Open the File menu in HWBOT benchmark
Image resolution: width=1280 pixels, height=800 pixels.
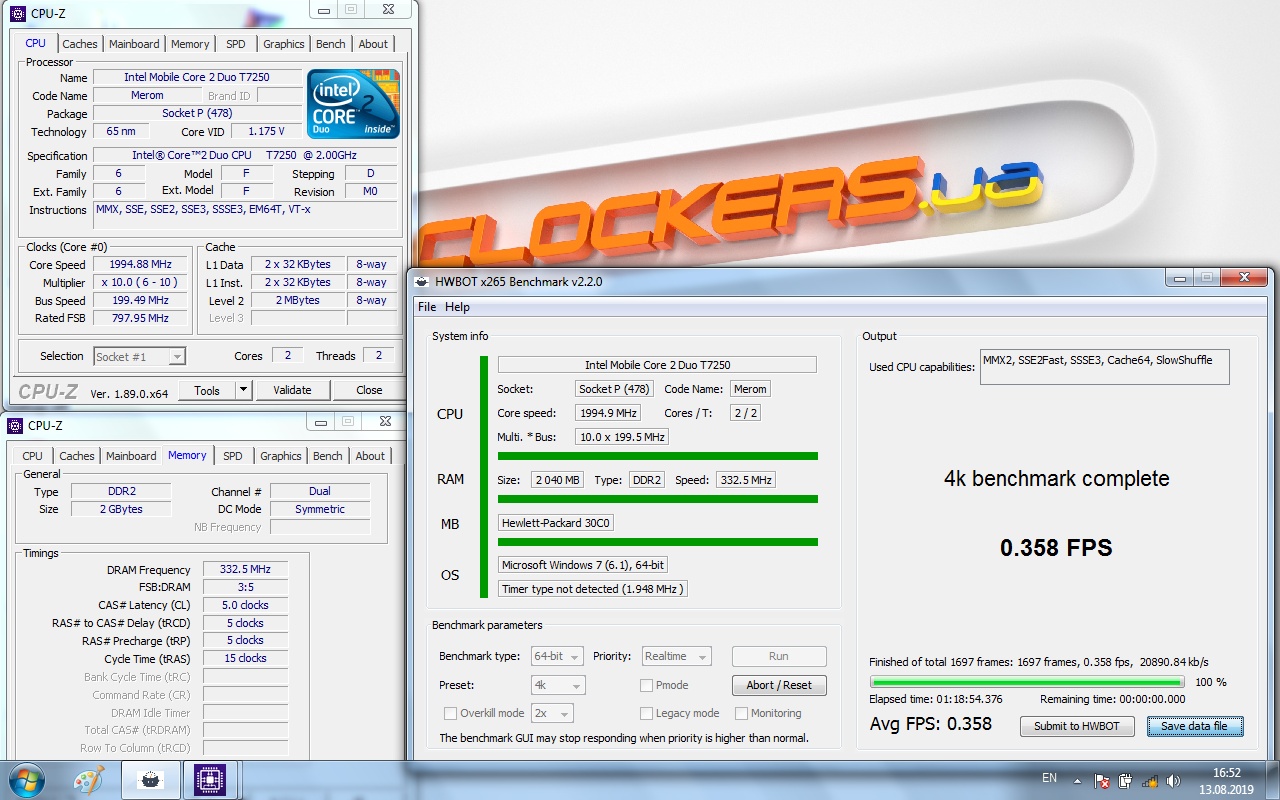427,307
